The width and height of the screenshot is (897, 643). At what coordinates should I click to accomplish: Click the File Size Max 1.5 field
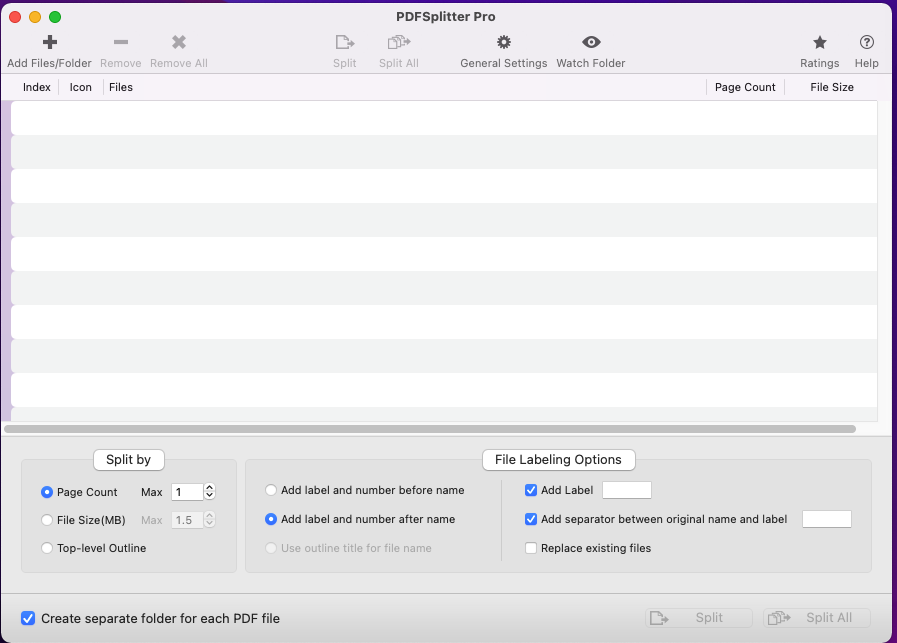(x=187, y=520)
